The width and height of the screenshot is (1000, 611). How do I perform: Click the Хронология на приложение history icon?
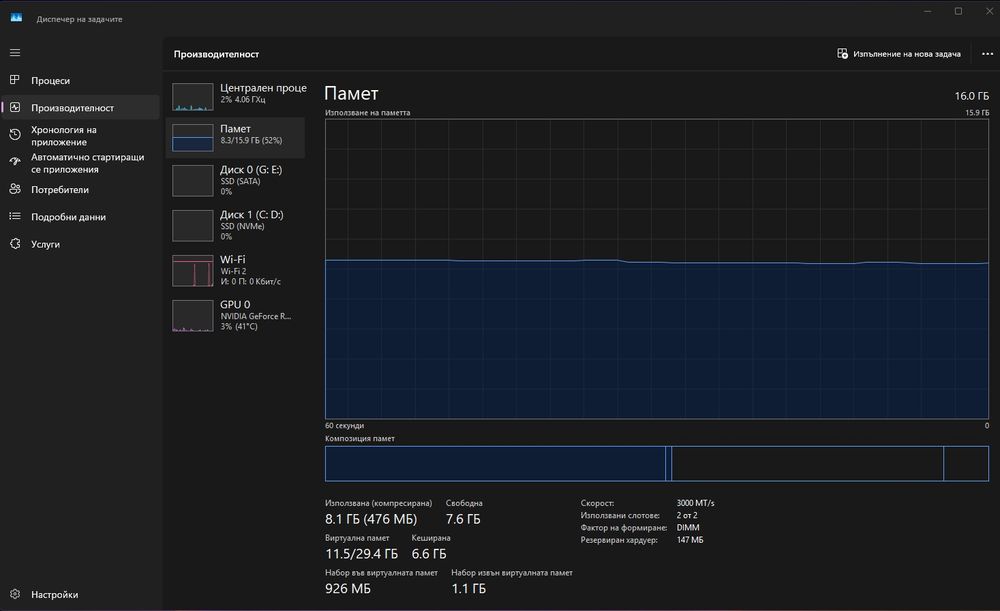[x=15, y=135]
